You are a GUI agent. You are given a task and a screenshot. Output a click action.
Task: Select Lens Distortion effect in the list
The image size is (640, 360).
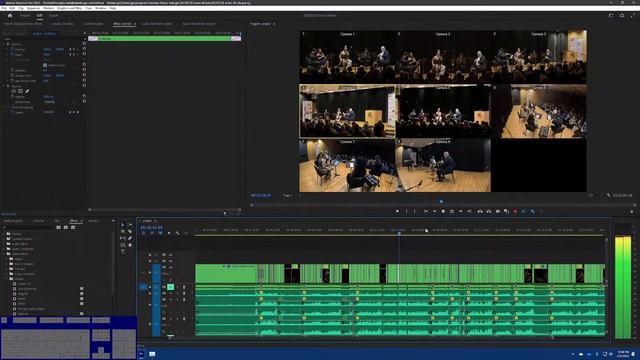tap(27, 289)
